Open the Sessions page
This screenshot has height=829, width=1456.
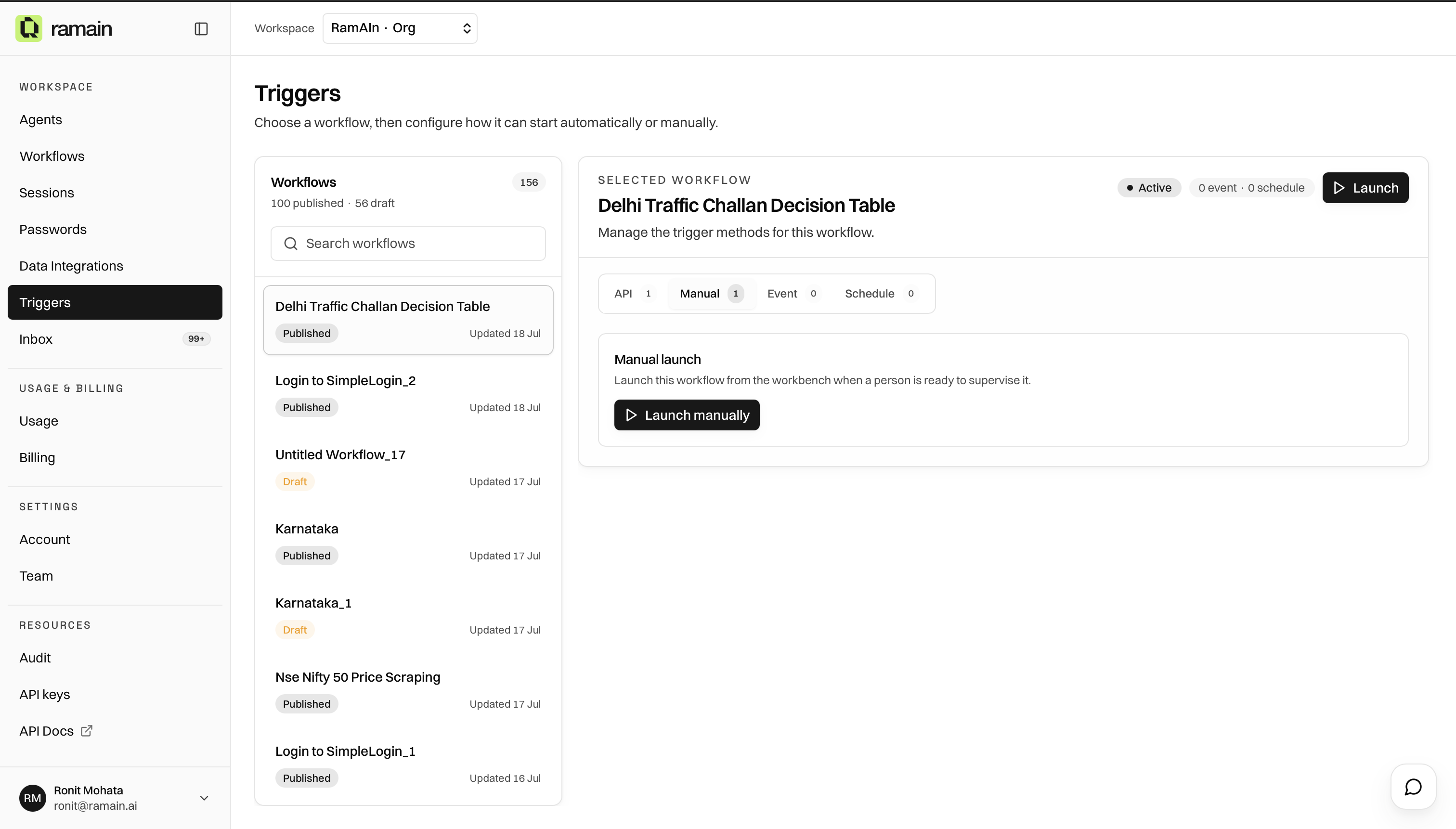[x=115, y=193]
